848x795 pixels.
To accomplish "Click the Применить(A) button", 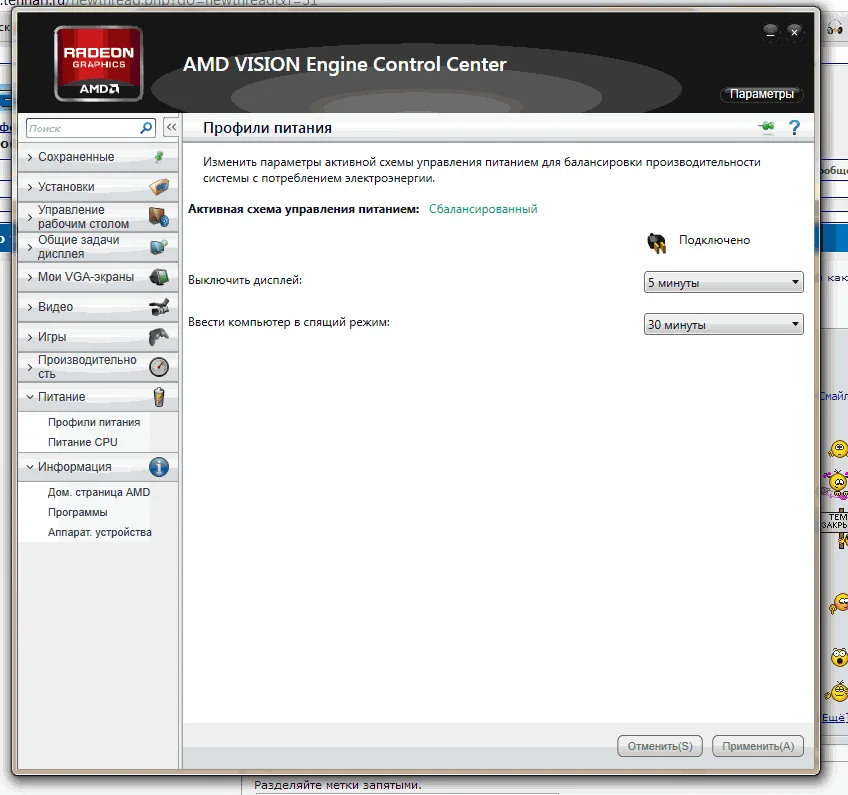I will click(x=758, y=746).
